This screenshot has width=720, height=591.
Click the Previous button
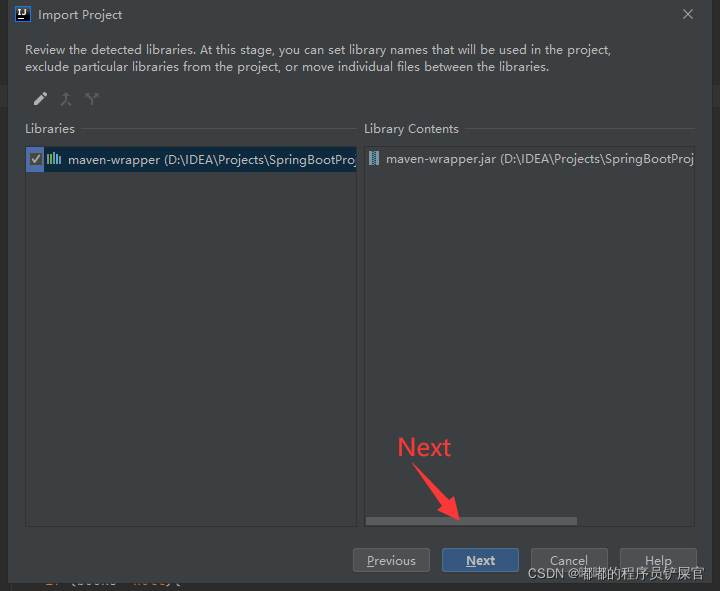391,560
